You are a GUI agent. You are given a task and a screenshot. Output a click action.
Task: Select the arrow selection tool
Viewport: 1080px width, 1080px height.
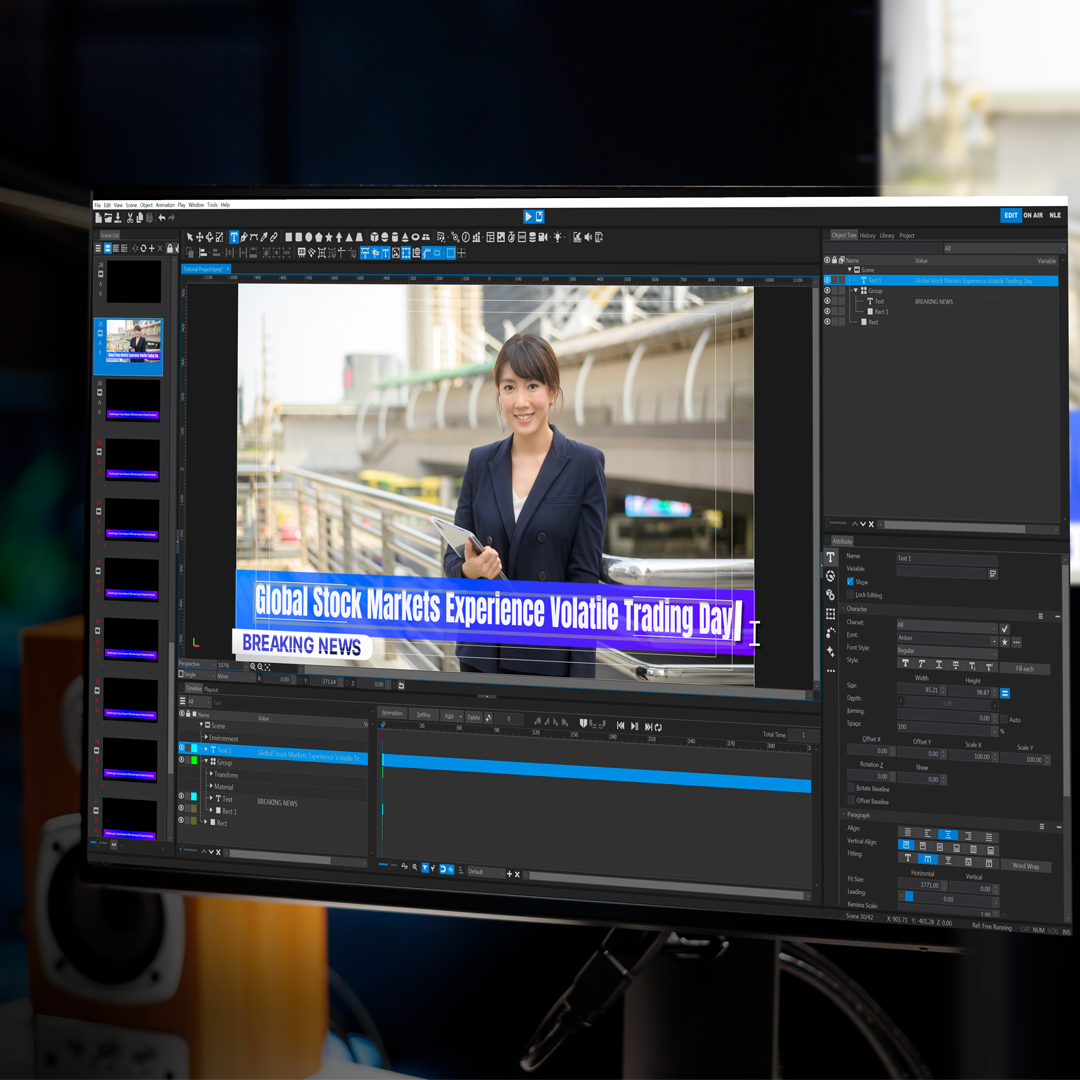[189, 237]
